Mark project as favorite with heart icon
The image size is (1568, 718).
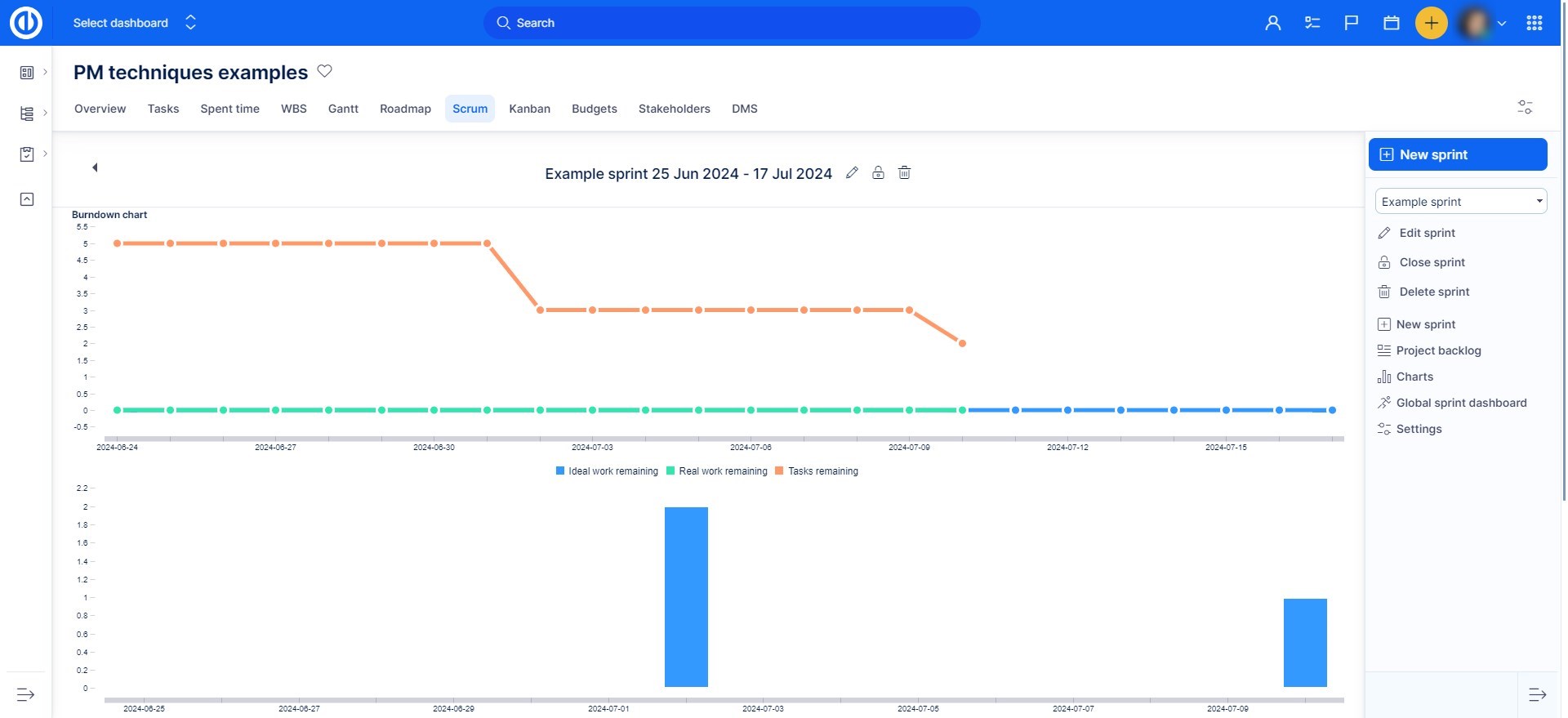(324, 71)
